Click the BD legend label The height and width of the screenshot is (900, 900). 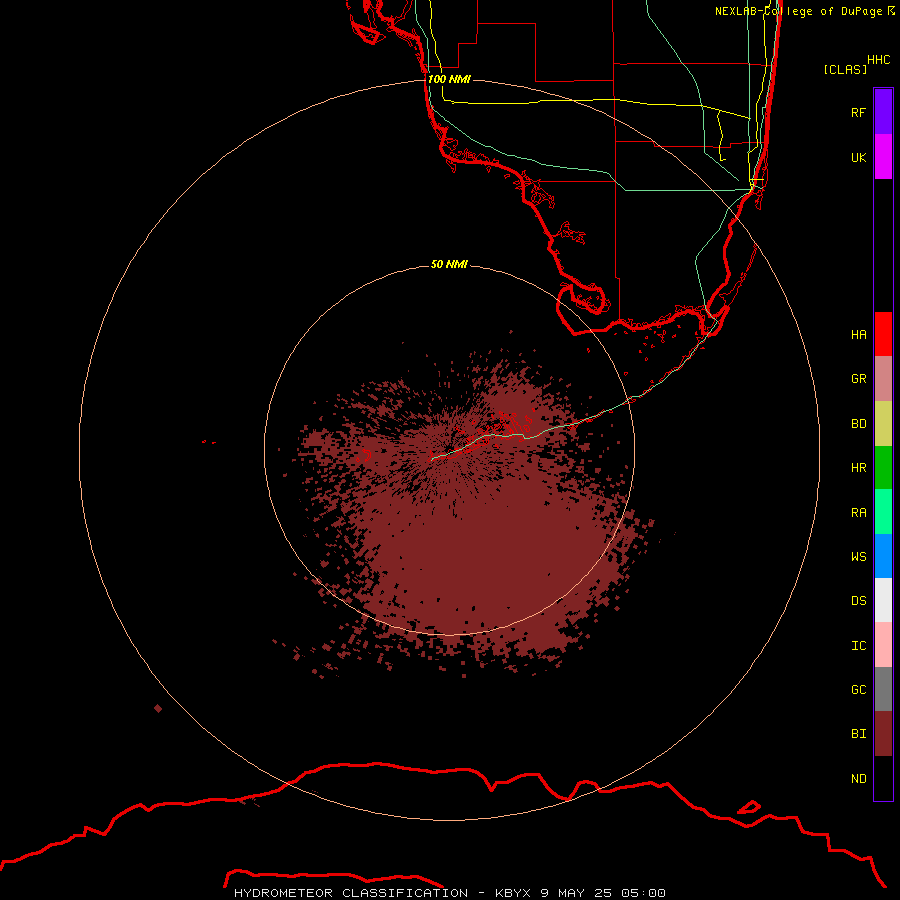pyautogui.click(x=859, y=424)
